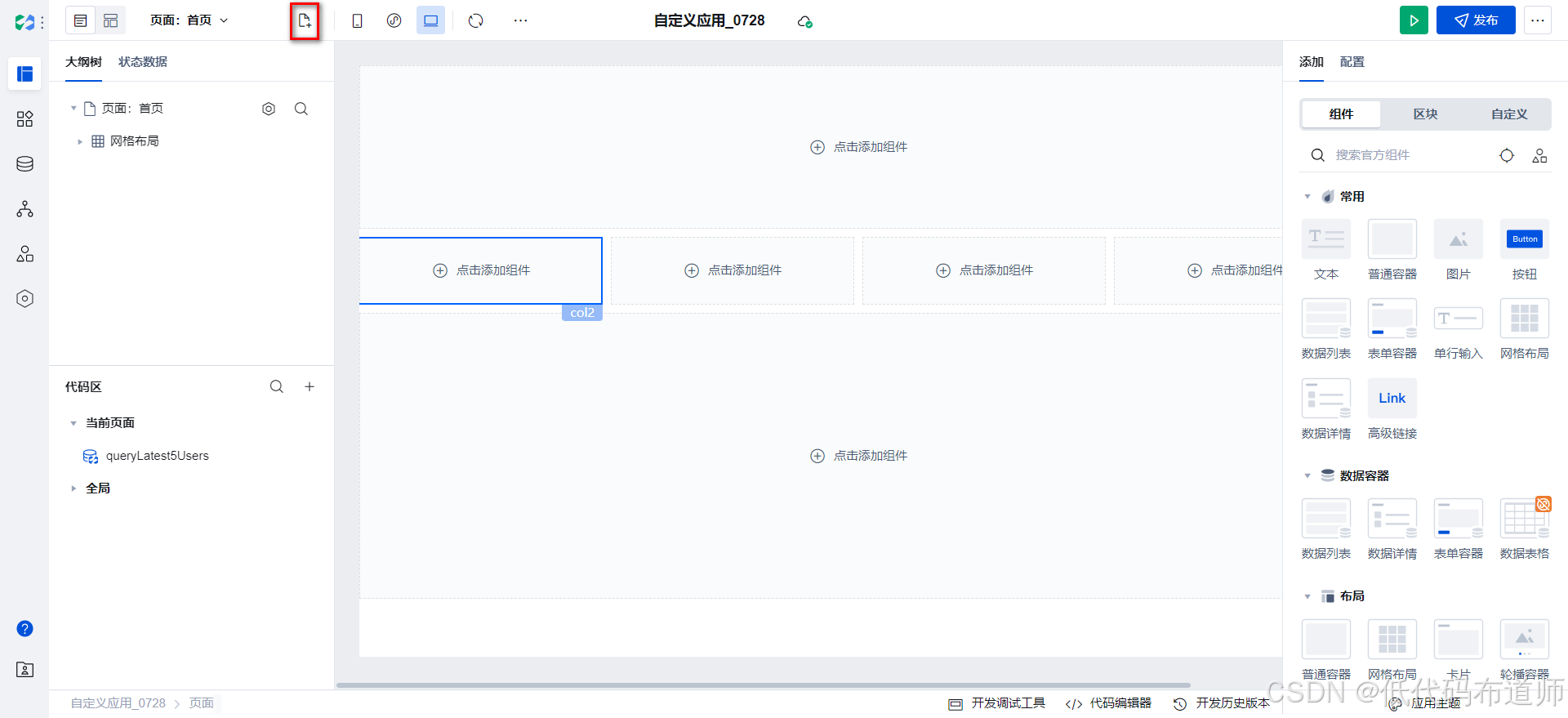
Task: Select the mini program preview icon
Action: point(394,20)
